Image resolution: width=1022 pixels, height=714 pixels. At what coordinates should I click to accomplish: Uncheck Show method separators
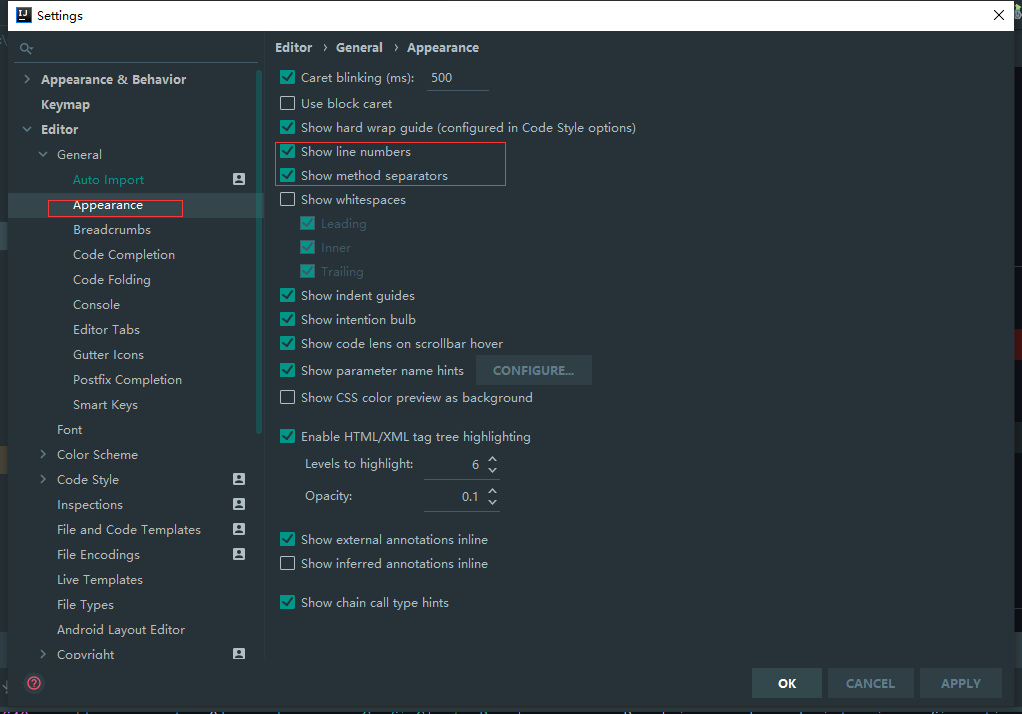[x=287, y=175]
